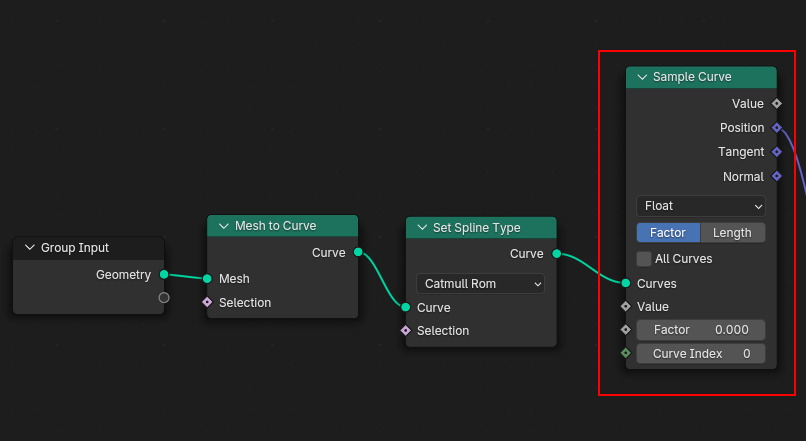This screenshot has width=806, height=441.
Task: Select the Group Input node header
Action: (x=88, y=248)
